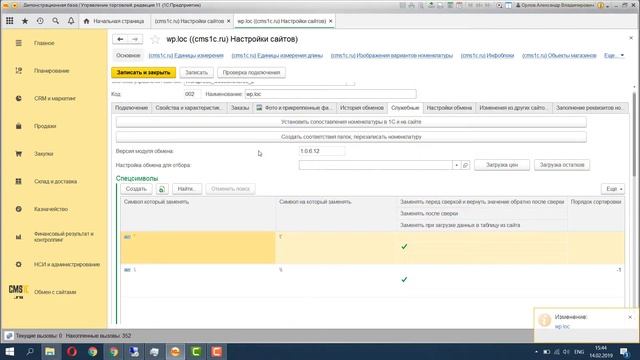The width and height of the screenshot is (640, 360).
Task: Open wp.loc link in notification
Action: point(562,327)
